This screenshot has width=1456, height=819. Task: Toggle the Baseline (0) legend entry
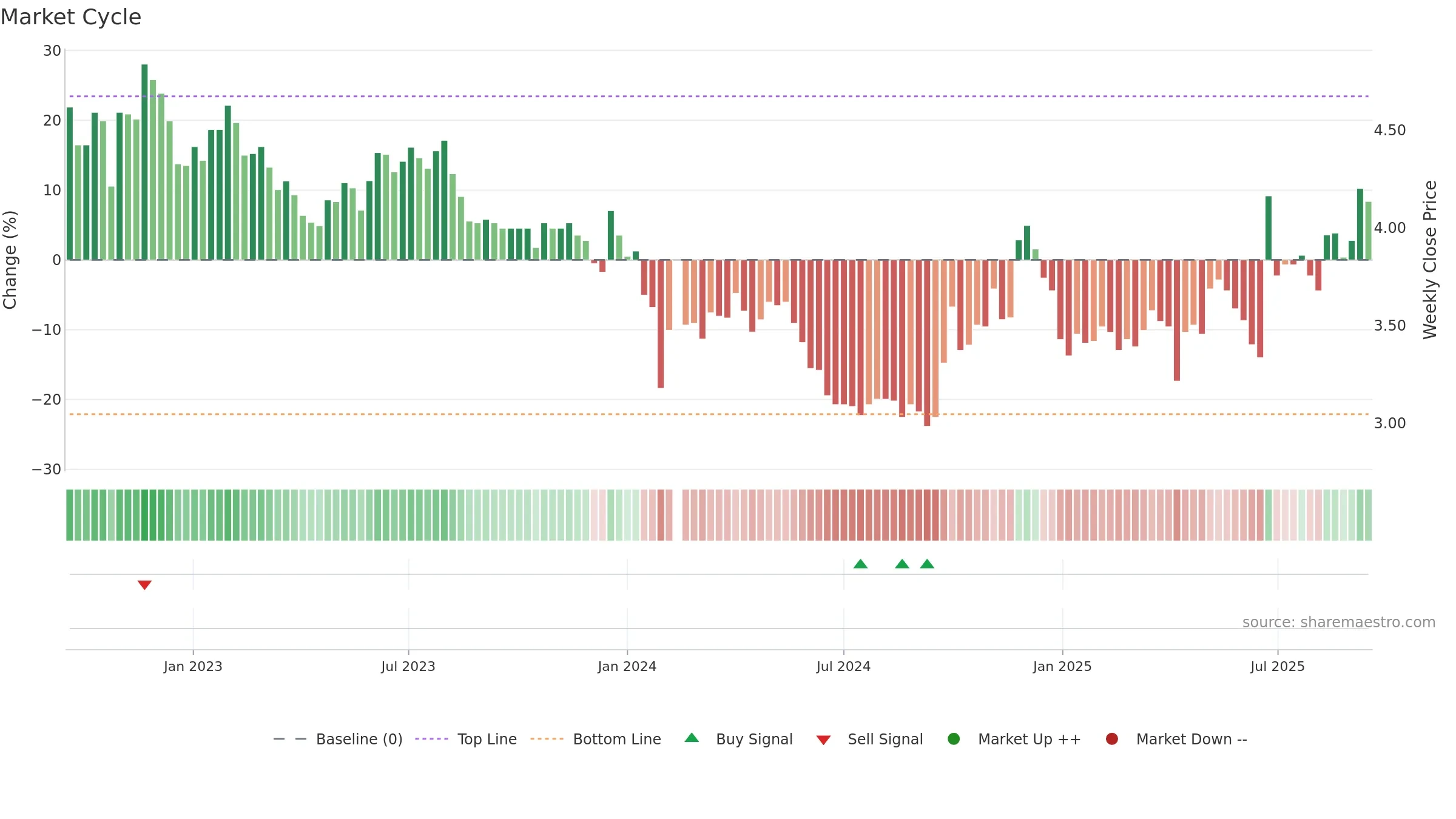pyautogui.click(x=338, y=739)
